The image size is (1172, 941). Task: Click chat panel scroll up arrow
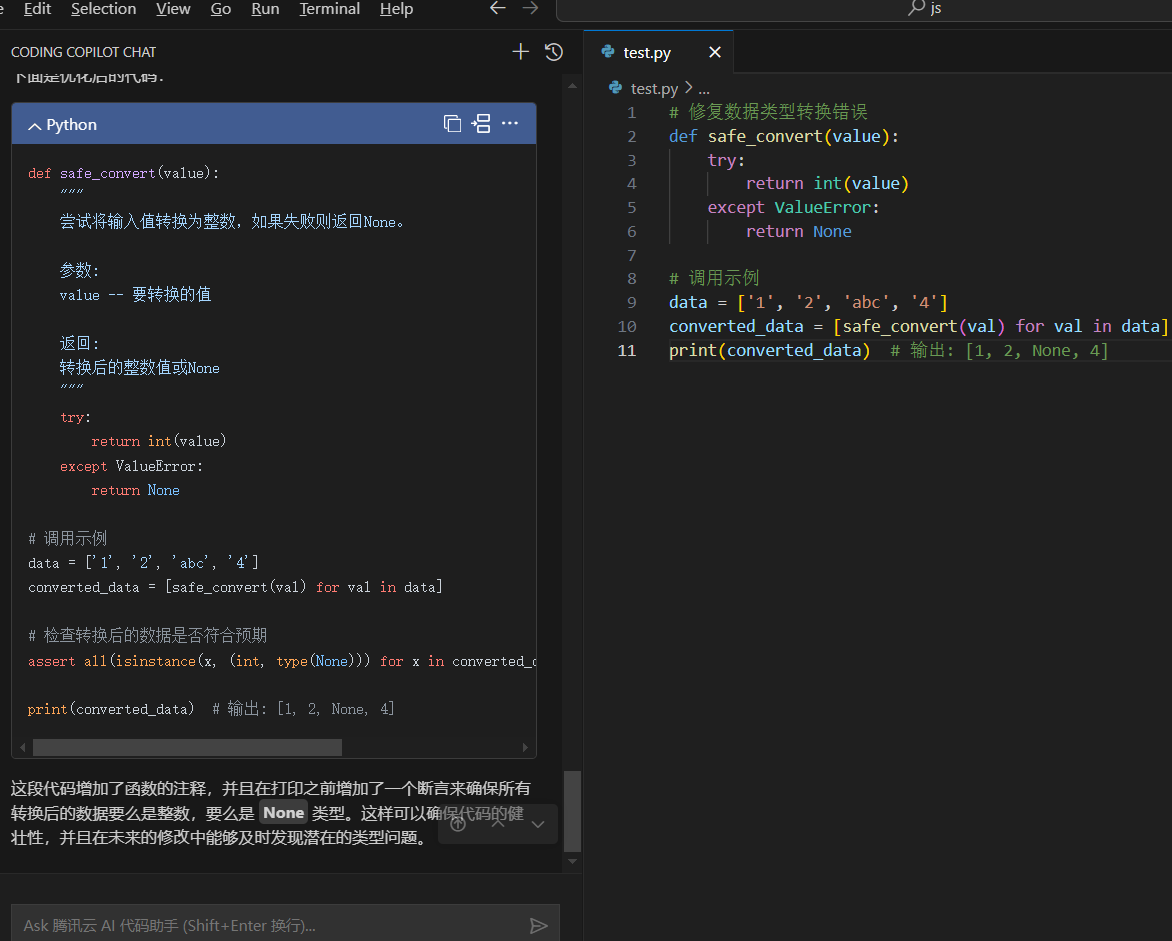pyautogui.click(x=573, y=86)
